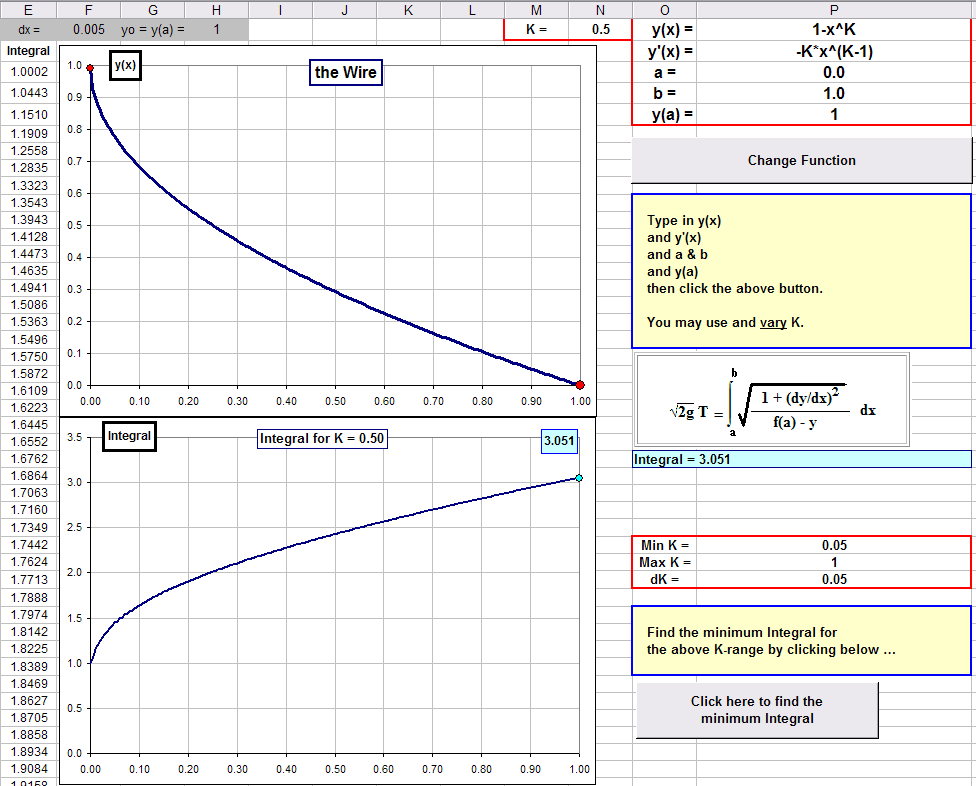Select column L header
Image resolution: width=976 pixels, height=786 pixels.
click(472, 10)
